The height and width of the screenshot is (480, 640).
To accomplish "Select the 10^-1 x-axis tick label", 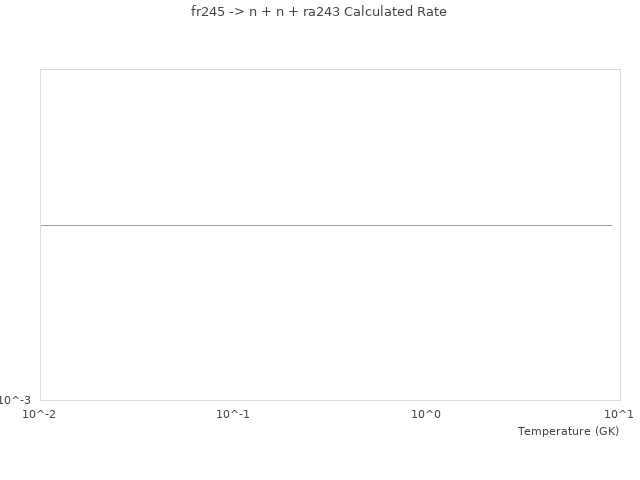I will coord(233,414).
